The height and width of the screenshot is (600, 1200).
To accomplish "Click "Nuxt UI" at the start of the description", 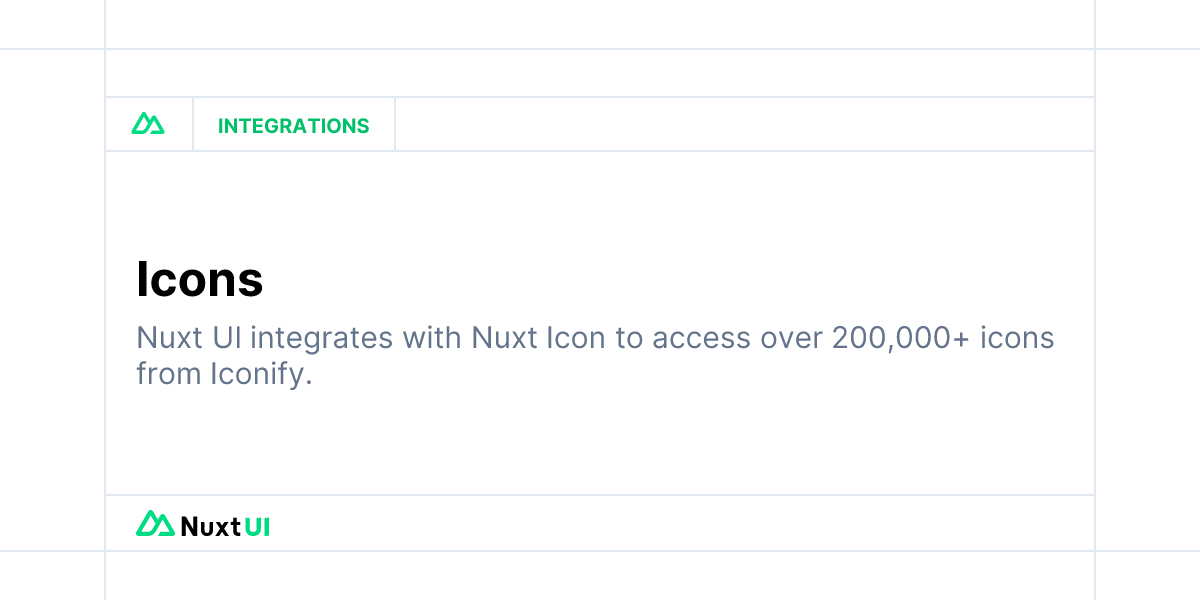I will pos(189,338).
